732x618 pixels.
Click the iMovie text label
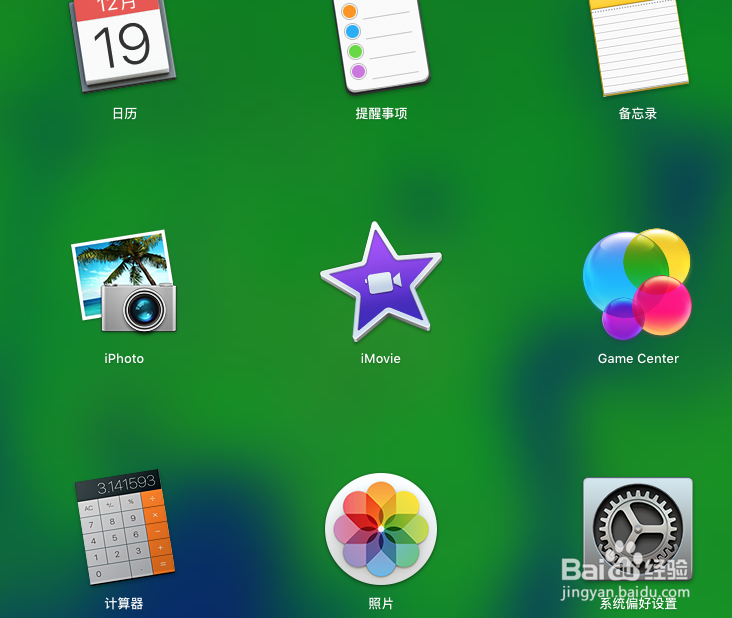pos(381,358)
